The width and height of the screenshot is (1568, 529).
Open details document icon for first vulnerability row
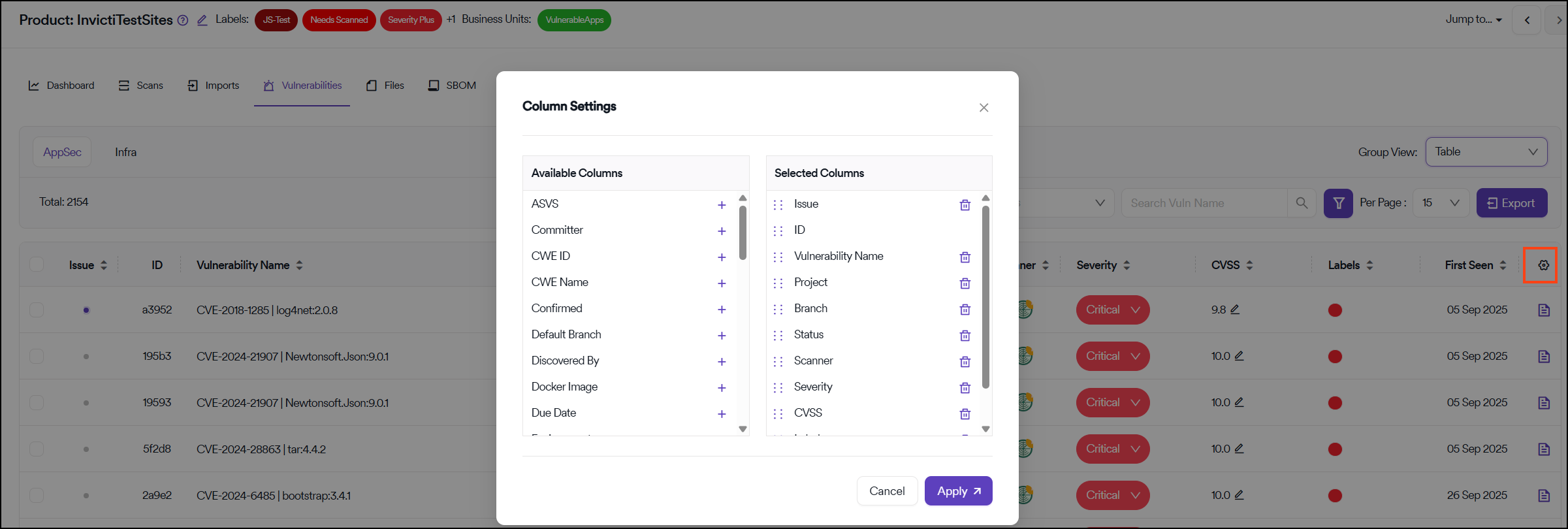point(1544,310)
